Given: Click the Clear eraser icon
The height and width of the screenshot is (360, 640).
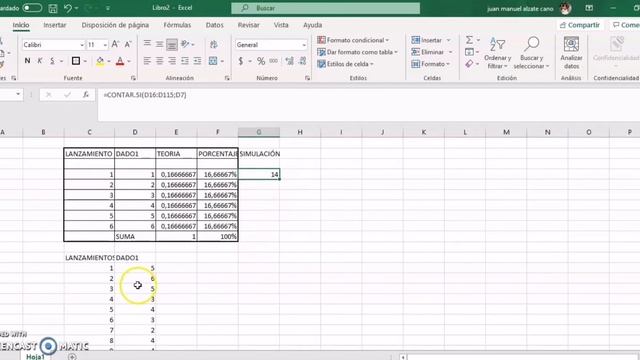Looking at the screenshot, I should 469,64.
